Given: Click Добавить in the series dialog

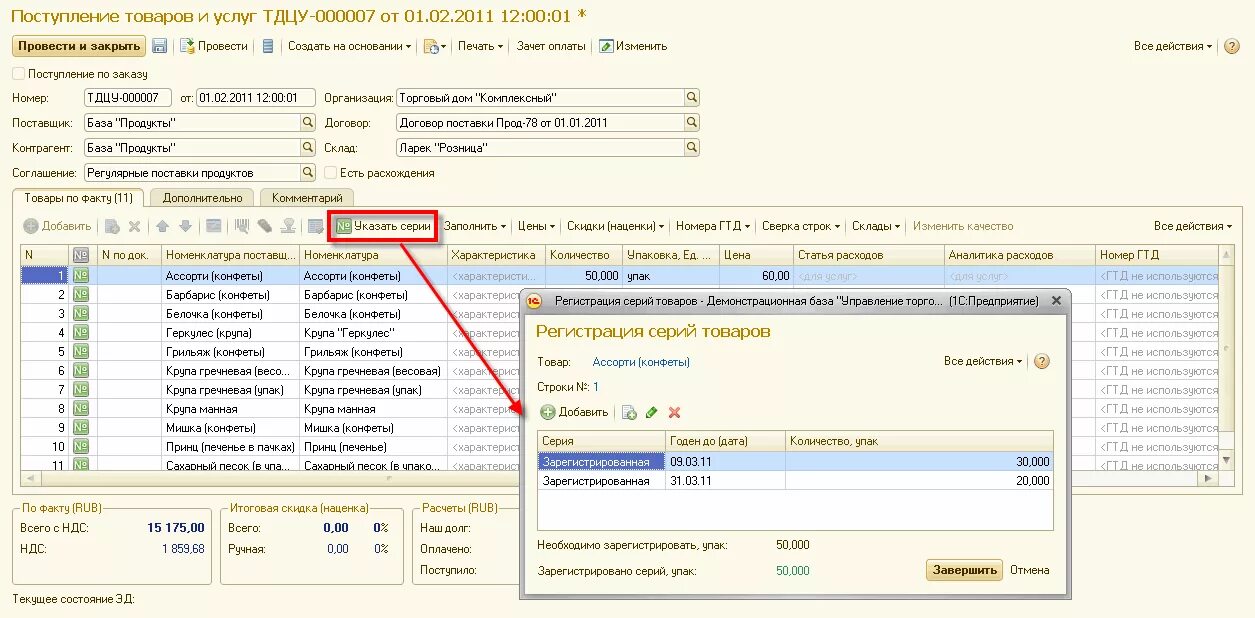Looking at the screenshot, I should 574,412.
